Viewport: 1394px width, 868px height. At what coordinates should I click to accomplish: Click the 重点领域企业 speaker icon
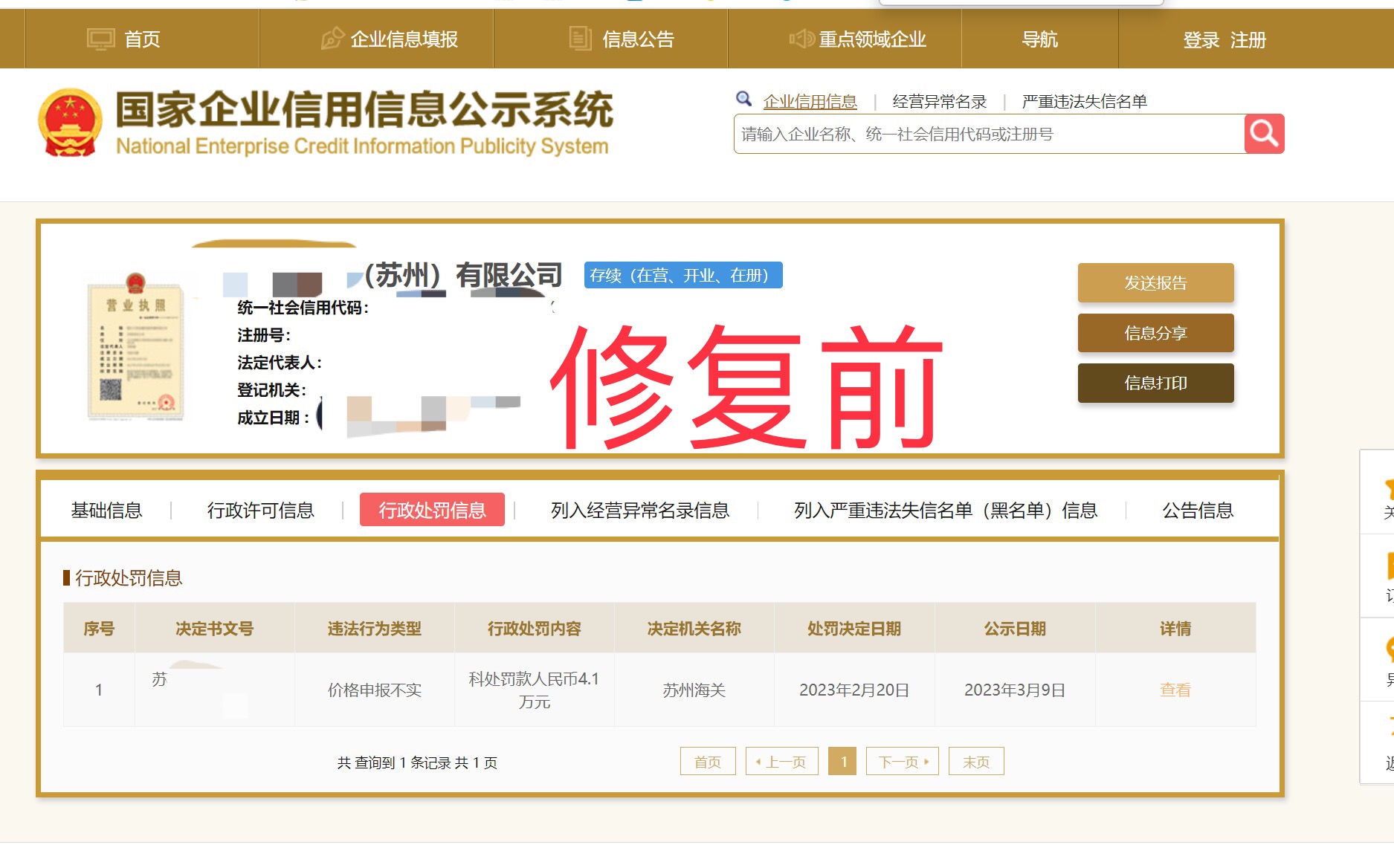[801, 39]
